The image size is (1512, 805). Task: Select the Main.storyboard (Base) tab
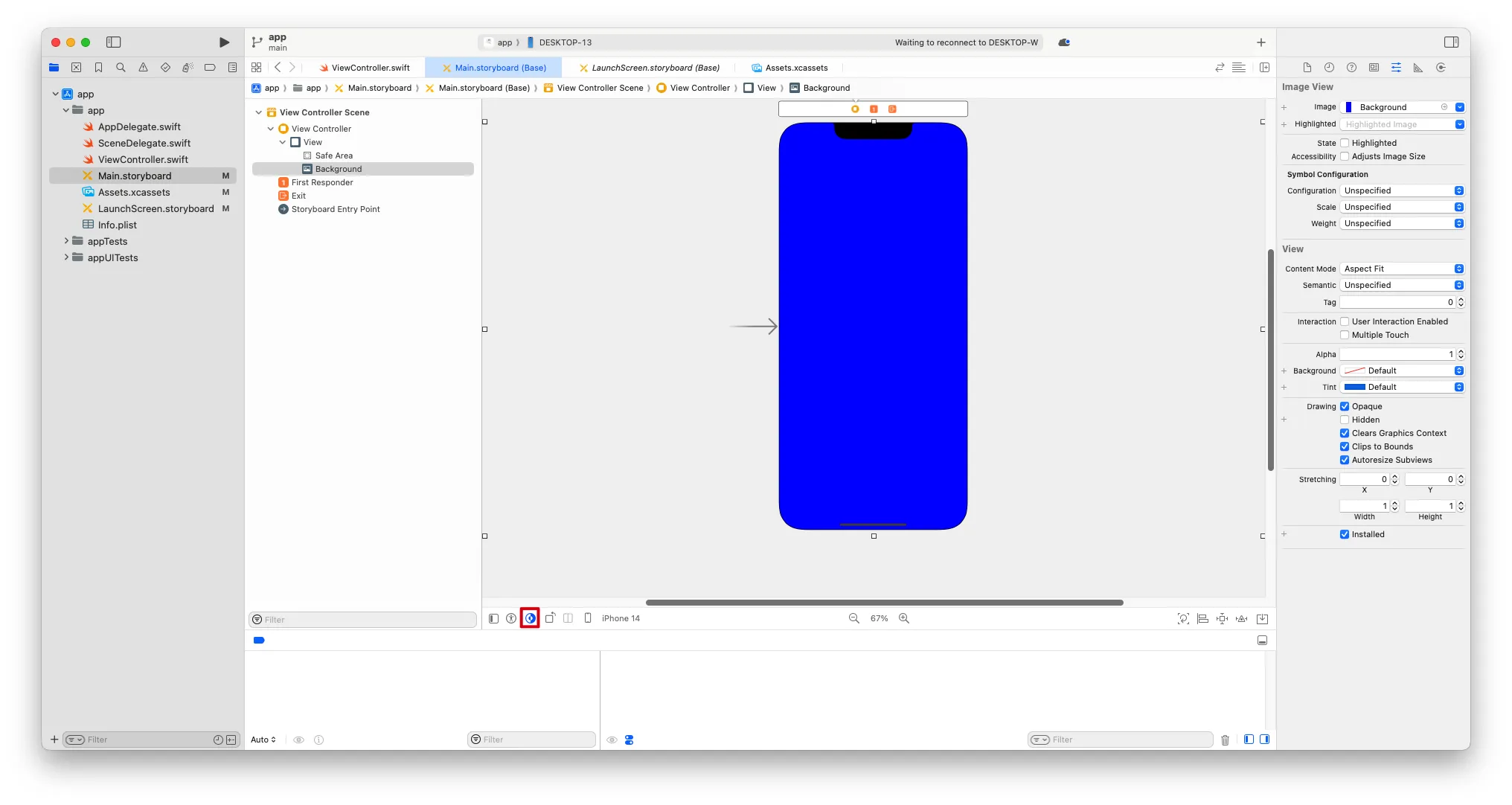click(494, 68)
